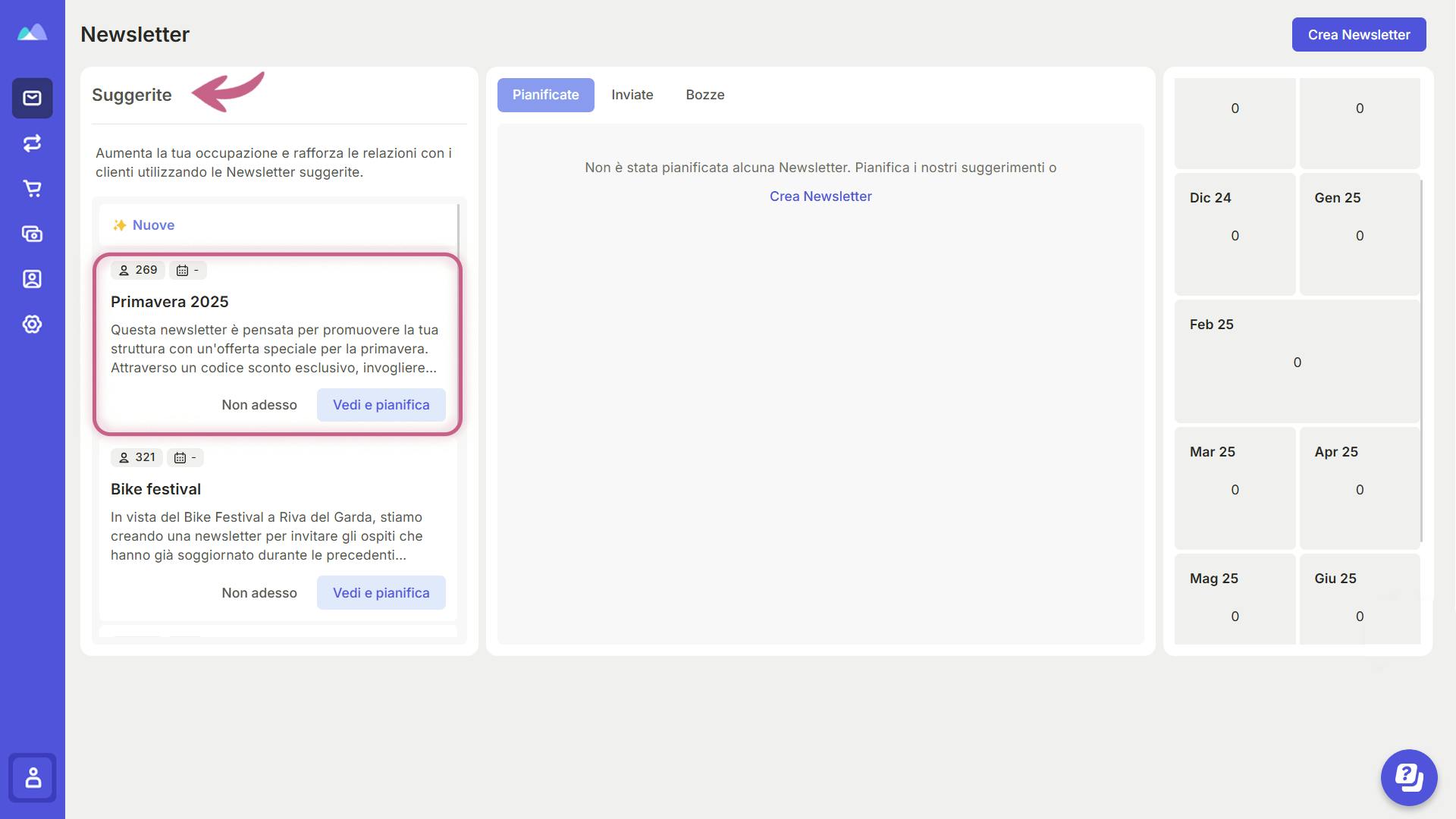Switch to the Bozze tab
Image resolution: width=1456 pixels, height=819 pixels.
(705, 95)
